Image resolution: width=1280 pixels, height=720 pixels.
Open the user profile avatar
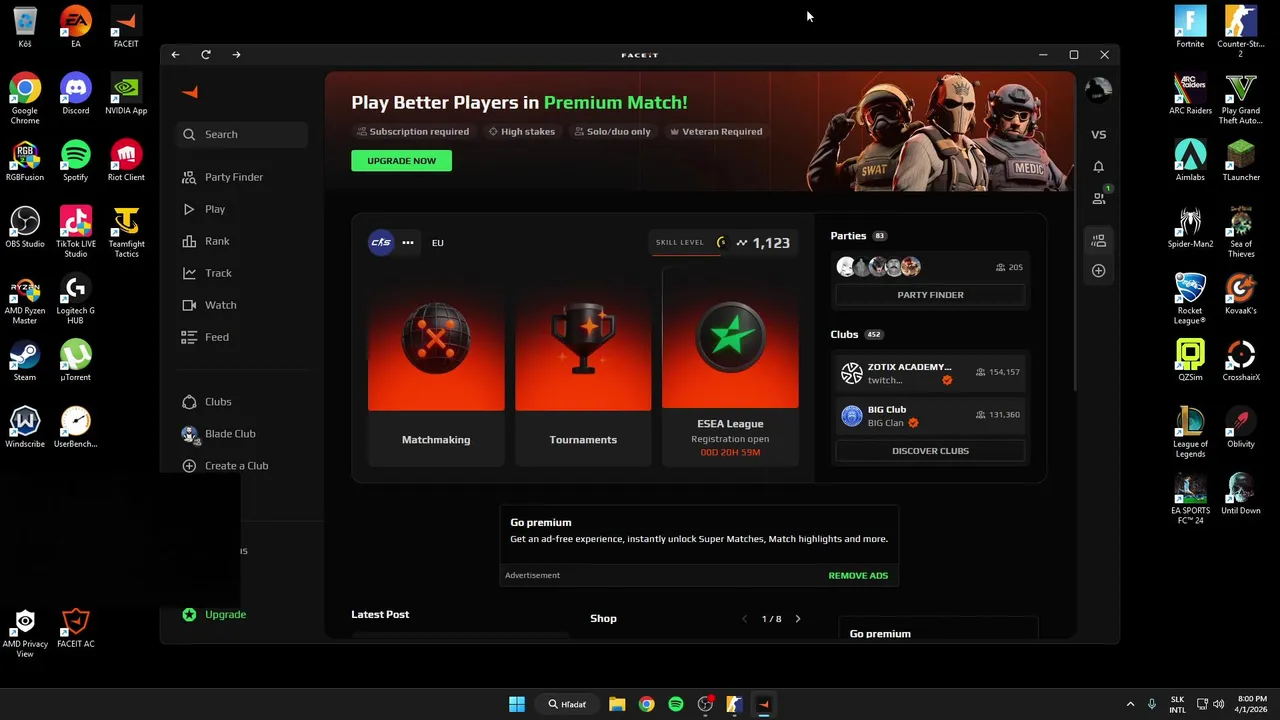coord(1098,91)
